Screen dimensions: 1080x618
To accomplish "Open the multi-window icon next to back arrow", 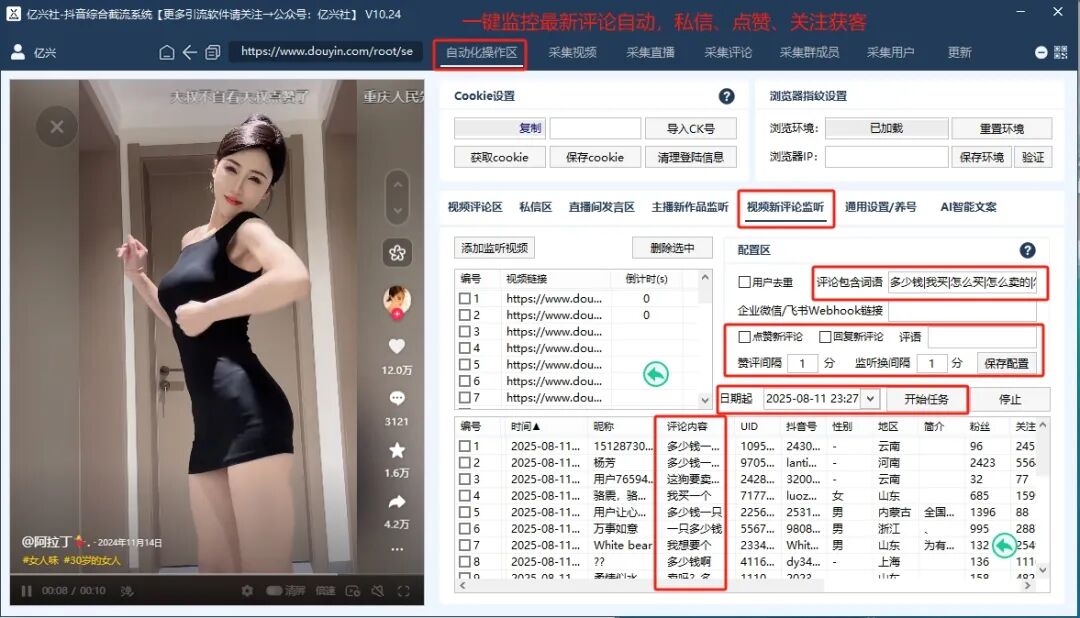I will pos(213,52).
